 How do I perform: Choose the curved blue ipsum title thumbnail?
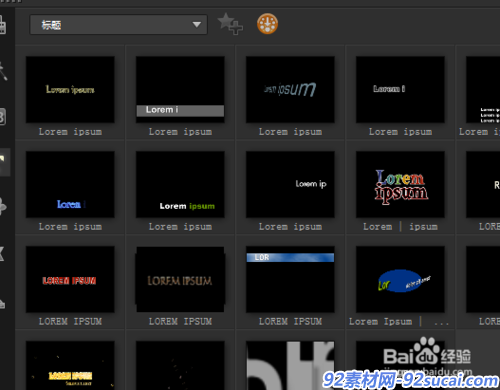(x=290, y=89)
